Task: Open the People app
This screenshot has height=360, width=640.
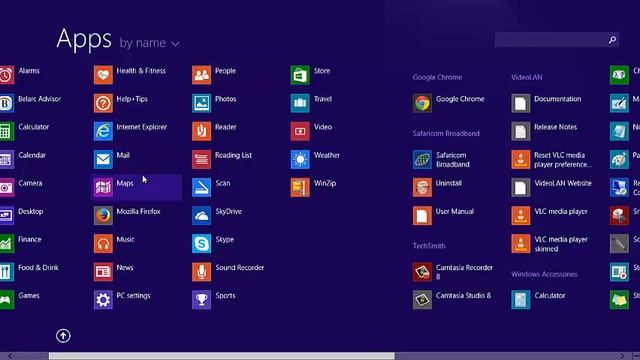Action: point(214,75)
